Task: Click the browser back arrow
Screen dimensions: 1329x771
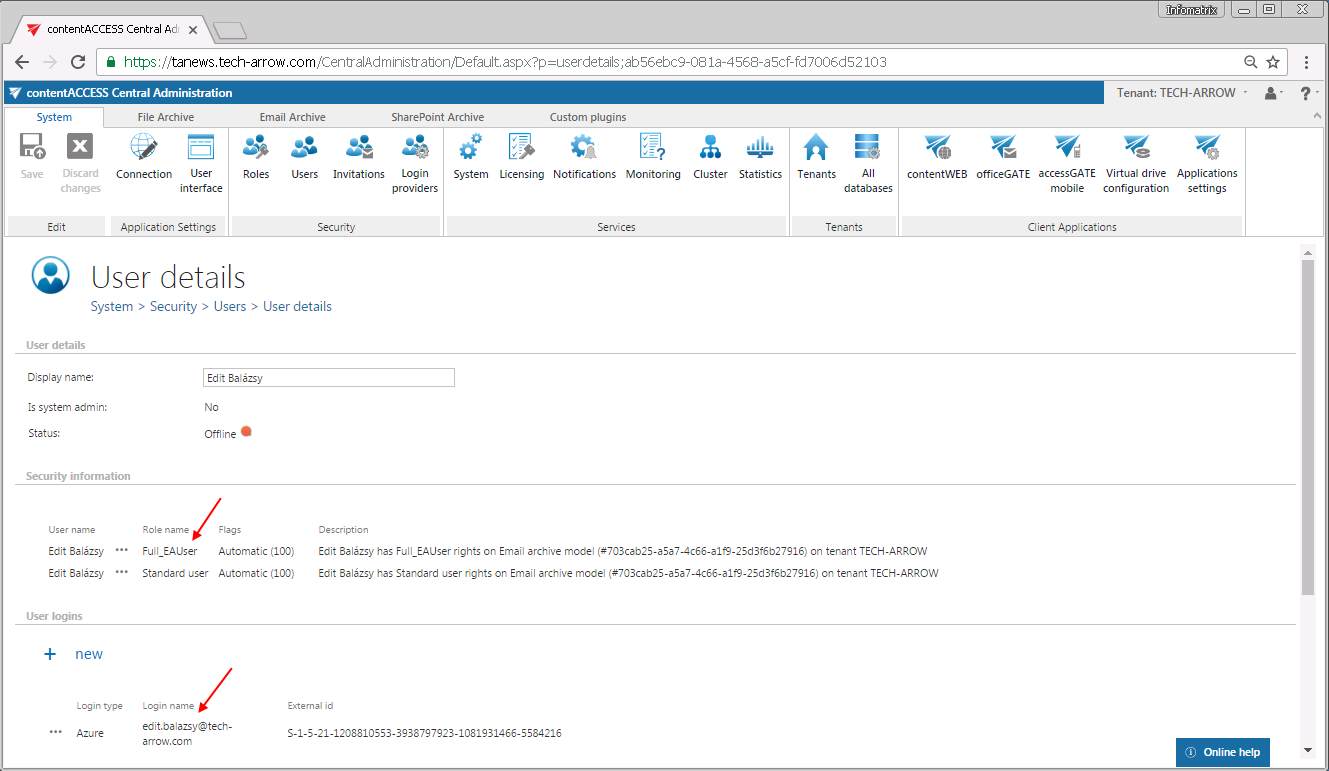Action: pyautogui.click(x=22, y=62)
